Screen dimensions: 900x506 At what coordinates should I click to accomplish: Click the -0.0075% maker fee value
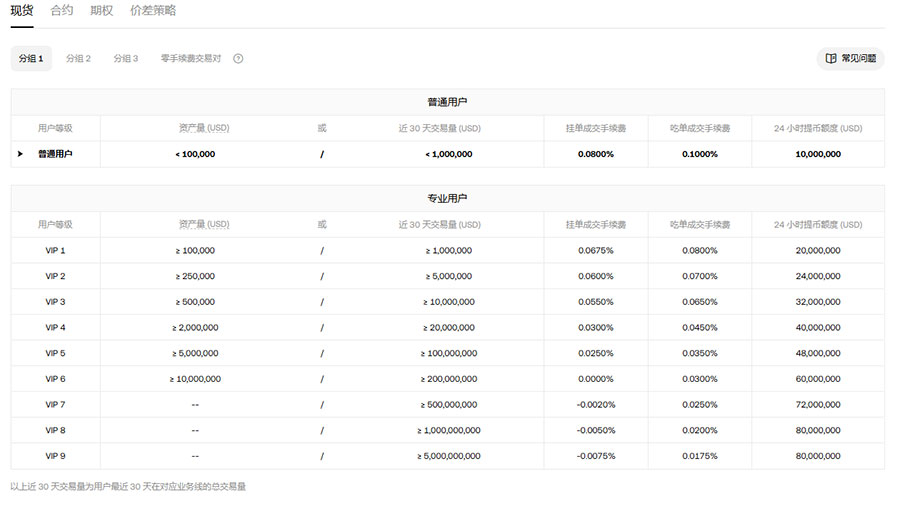(596, 456)
